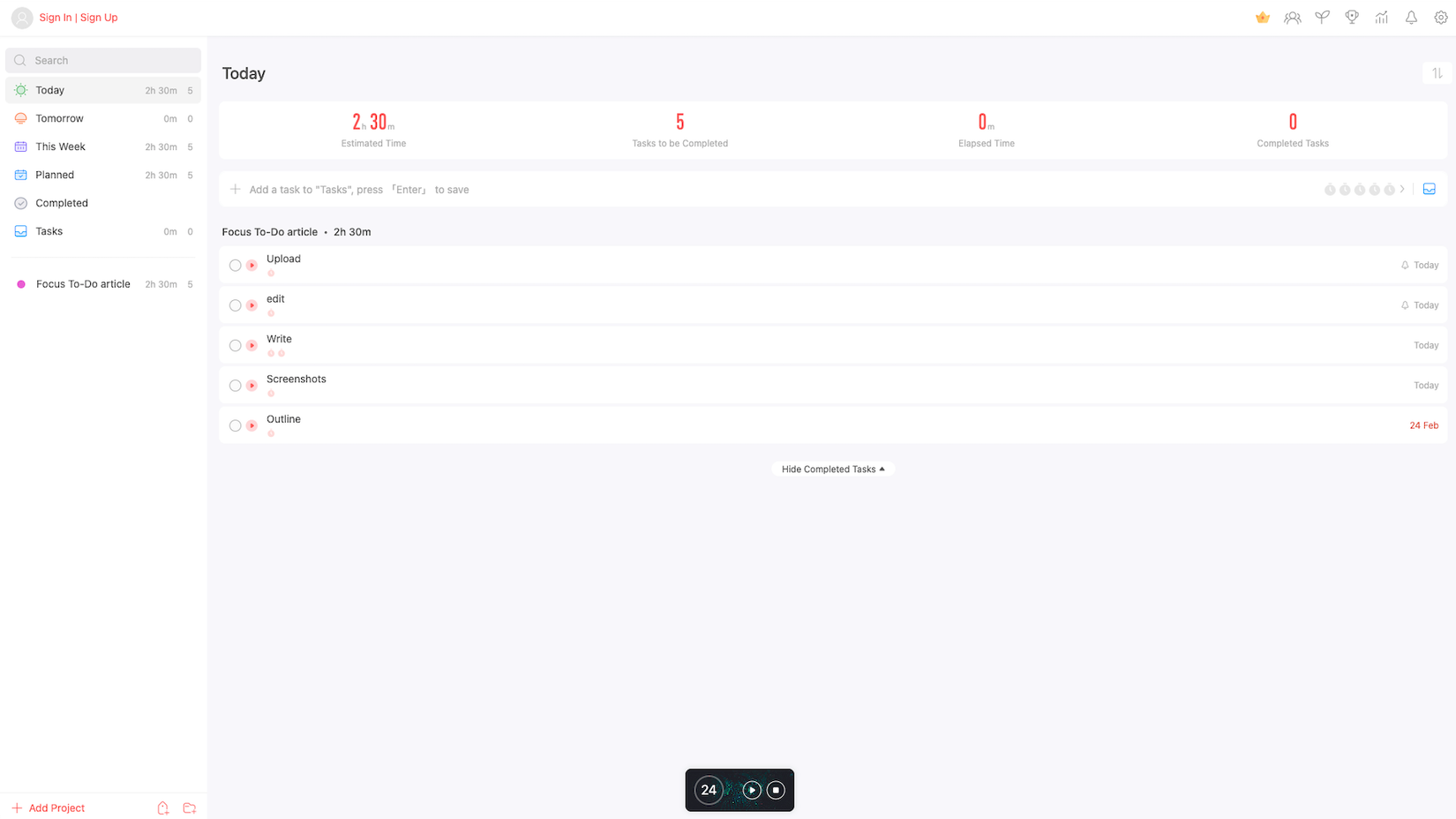Open the achievements trophy icon

(1352, 18)
